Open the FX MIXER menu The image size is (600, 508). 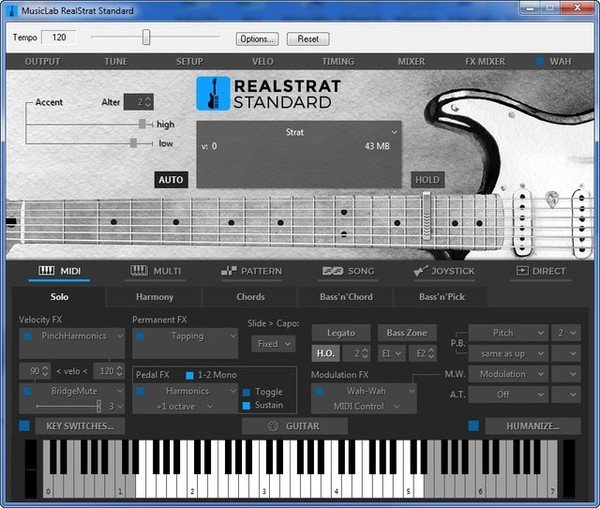(485, 61)
